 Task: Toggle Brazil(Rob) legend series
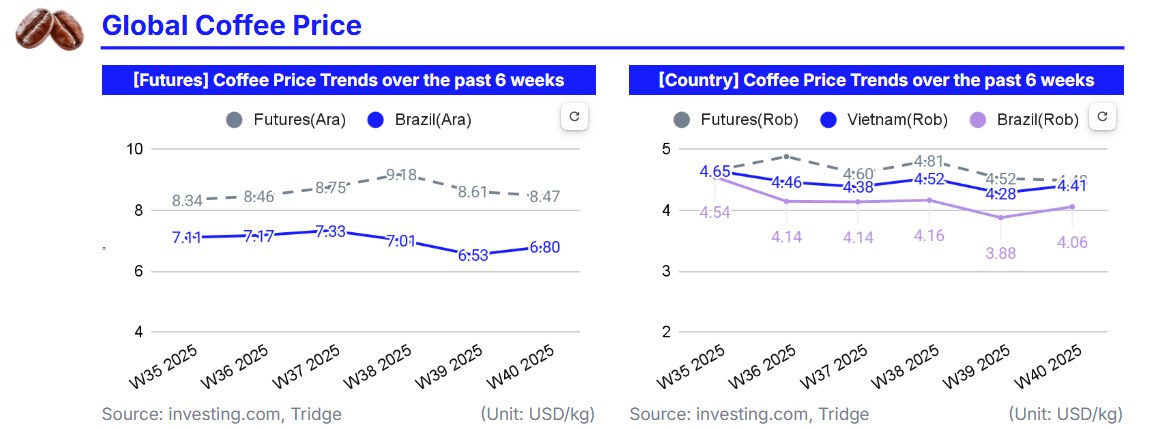pos(1025,120)
